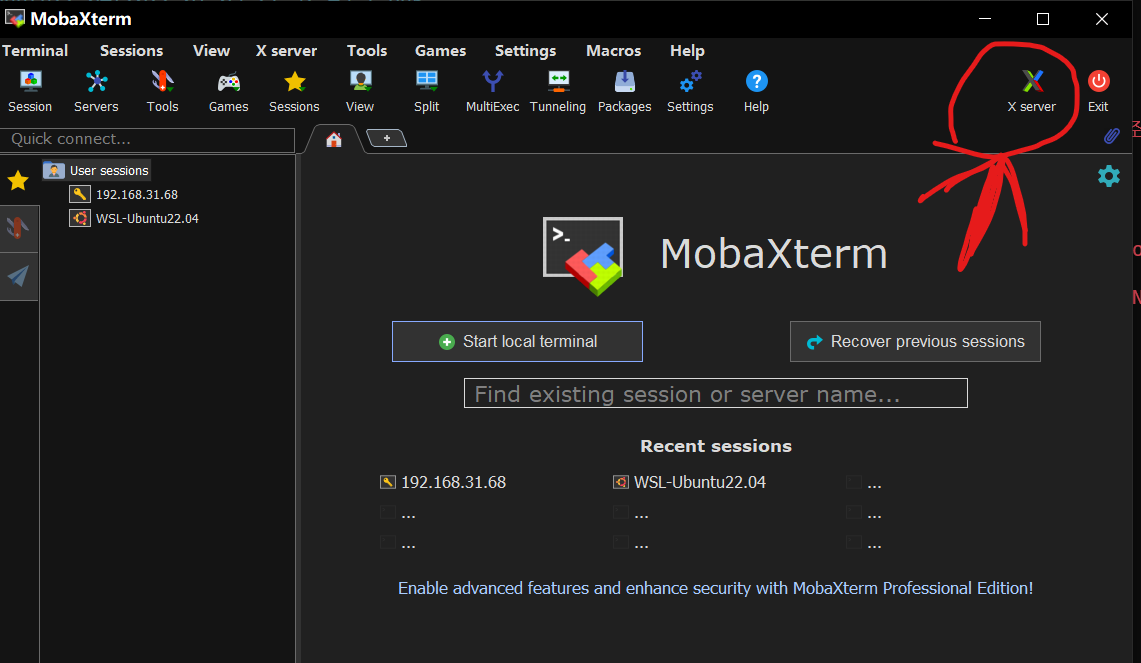Add a new tab with the plus button

(386, 138)
